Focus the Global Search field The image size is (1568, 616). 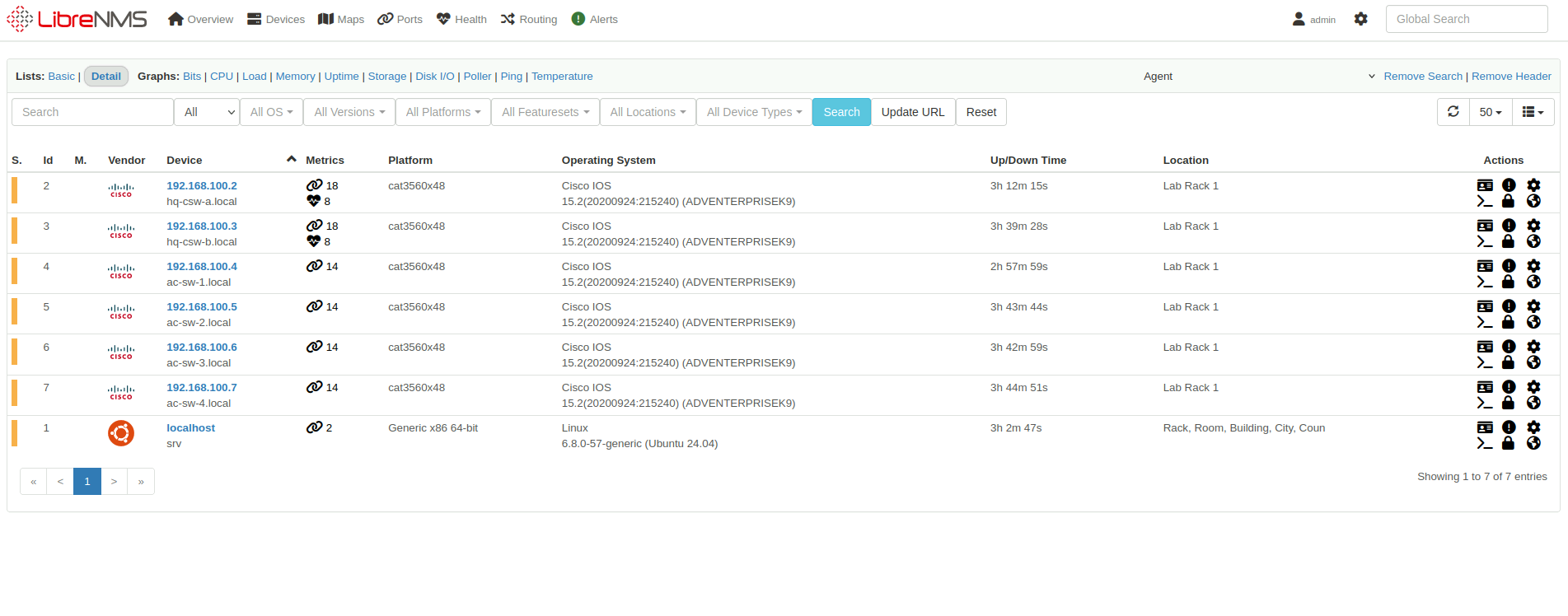coord(1467,19)
